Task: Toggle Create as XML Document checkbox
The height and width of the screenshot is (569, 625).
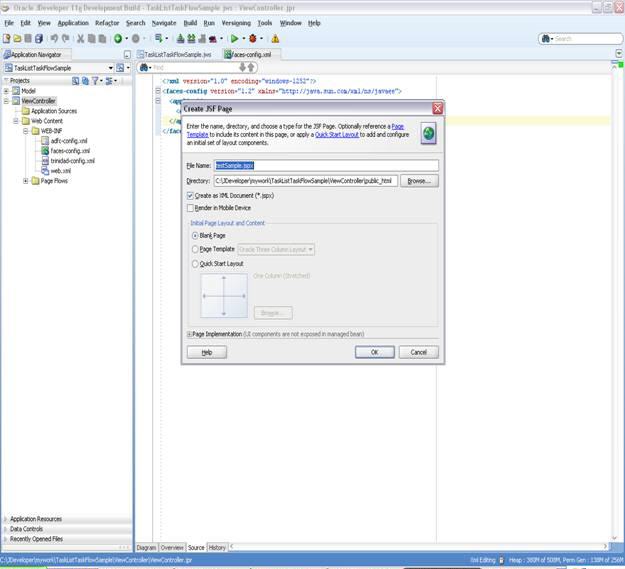Action: pyautogui.click(x=190, y=196)
